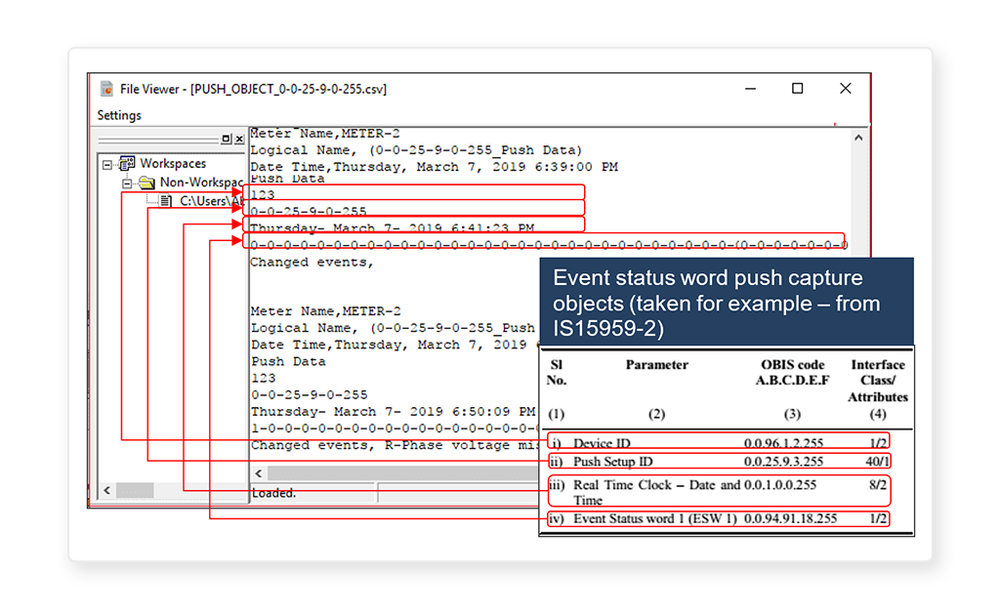
Task: Select the Workspaces label in tree
Action: pyautogui.click(x=173, y=163)
